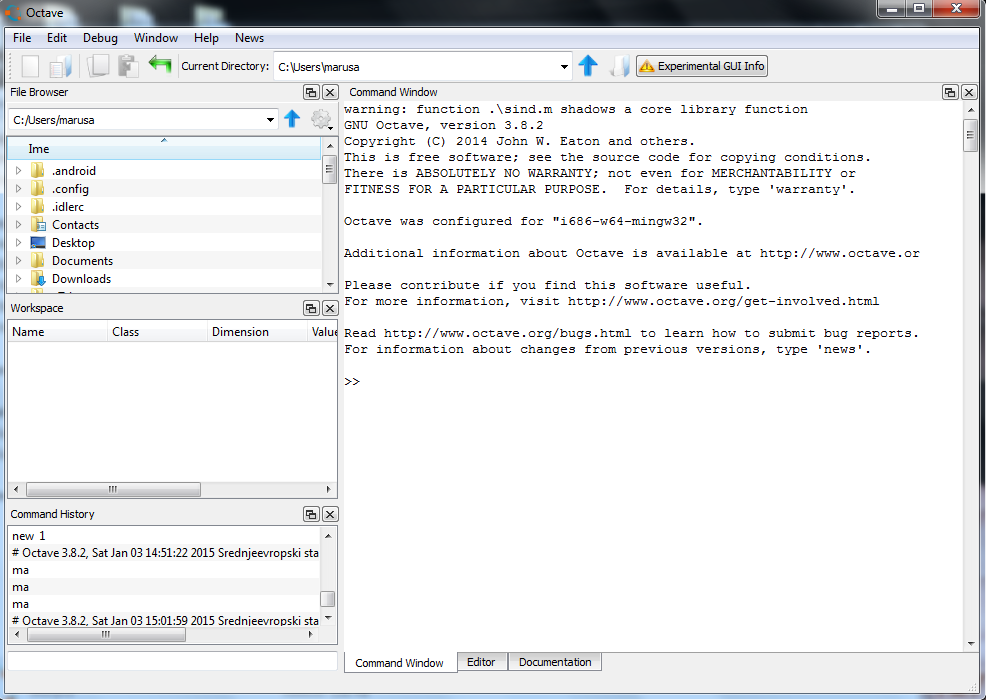This screenshot has width=986, height=700.
Task: Go up one directory in main toolbar
Action: coord(588,66)
